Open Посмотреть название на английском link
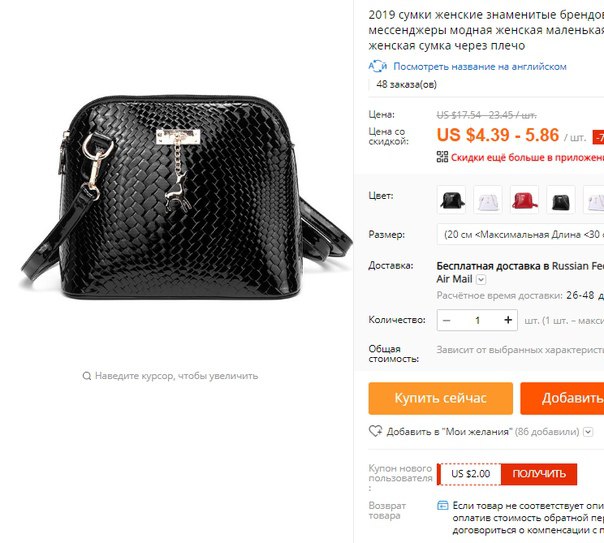The image size is (604, 543). tap(480, 67)
